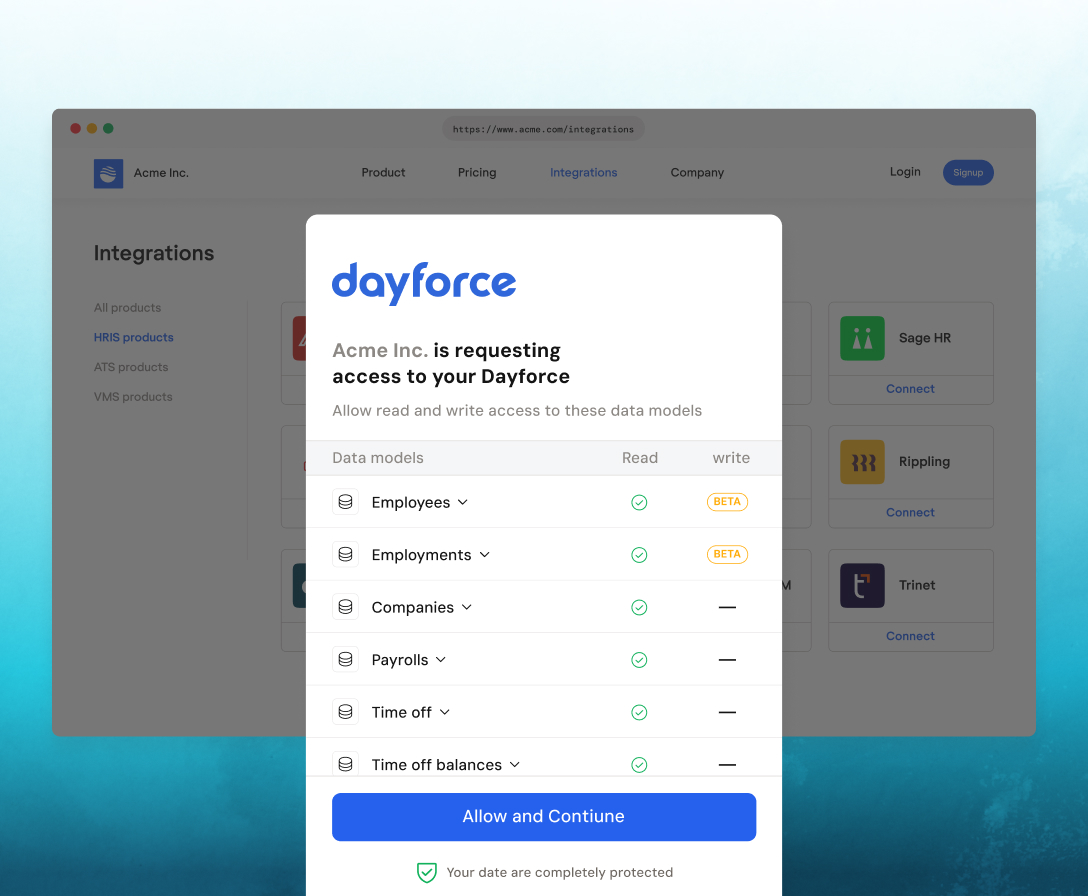Screen dimensions: 1088x896
Task: Click the Time off balances database icon
Action: [x=345, y=764]
